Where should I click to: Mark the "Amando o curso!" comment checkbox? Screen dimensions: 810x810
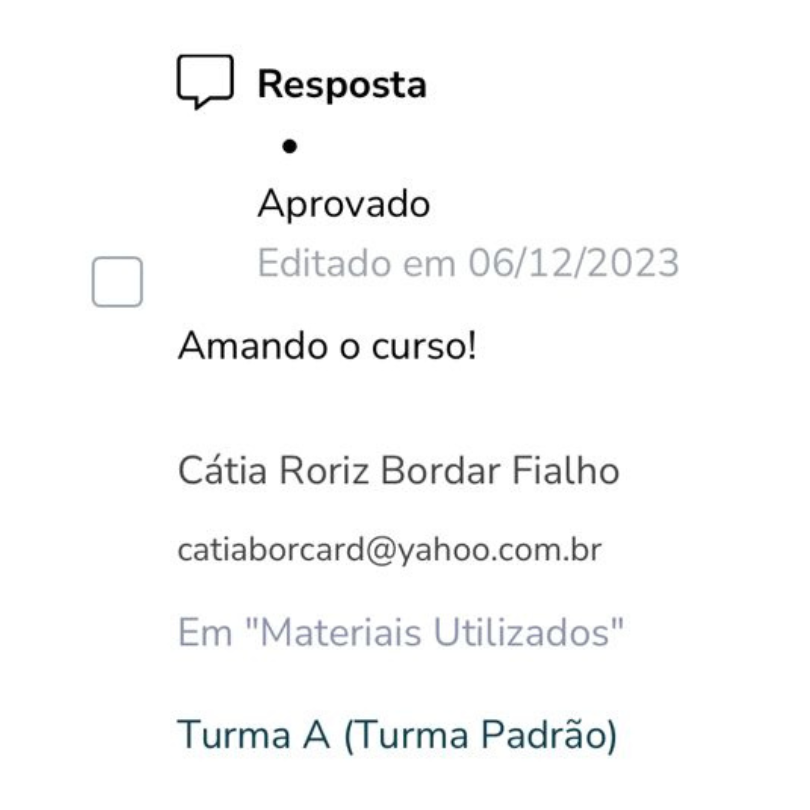pyautogui.click(x=117, y=282)
